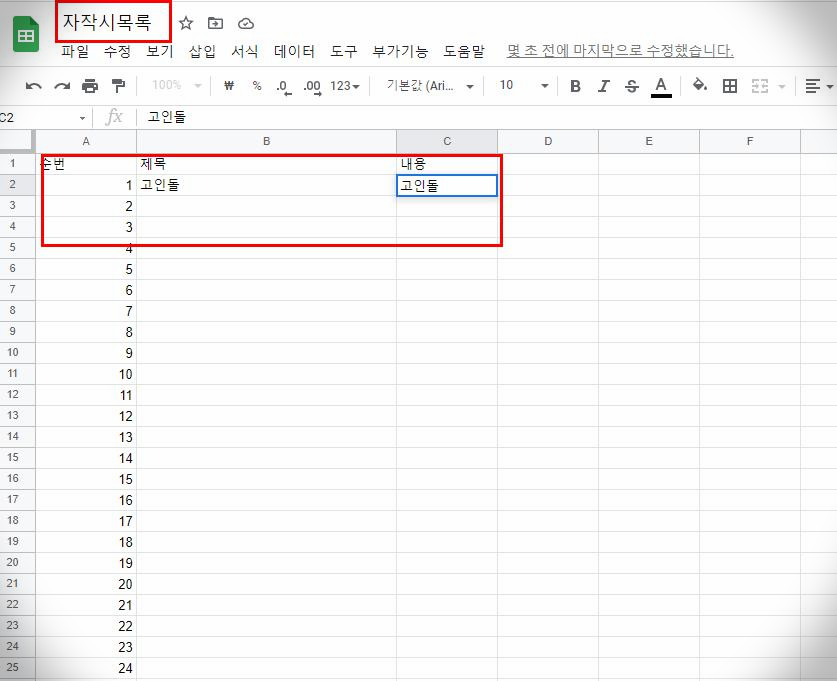Undo the last action
Screen dimensions: 837x681
[x=34, y=86]
